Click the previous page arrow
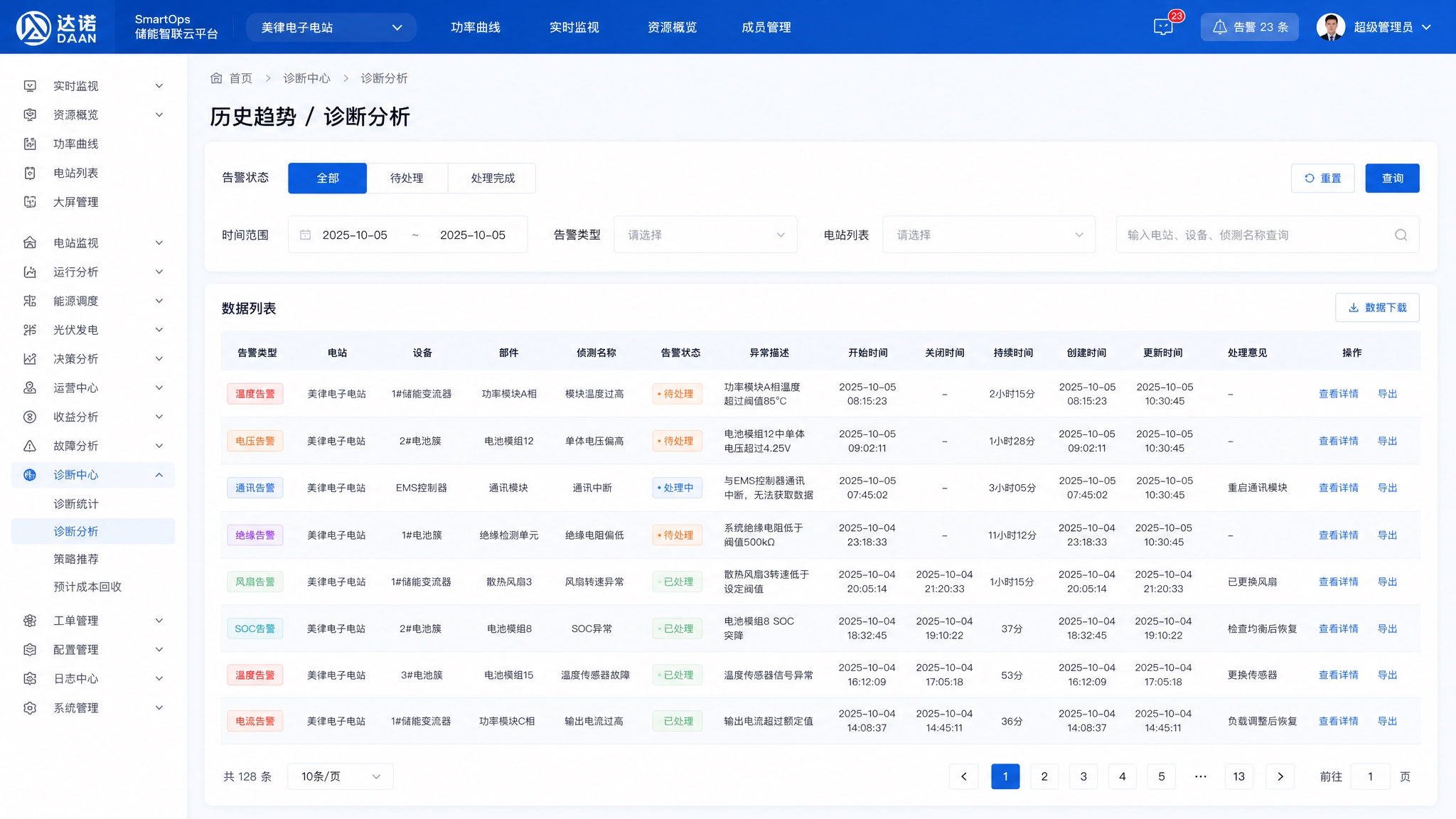This screenshot has height=819, width=1456. click(x=964, y=776)
